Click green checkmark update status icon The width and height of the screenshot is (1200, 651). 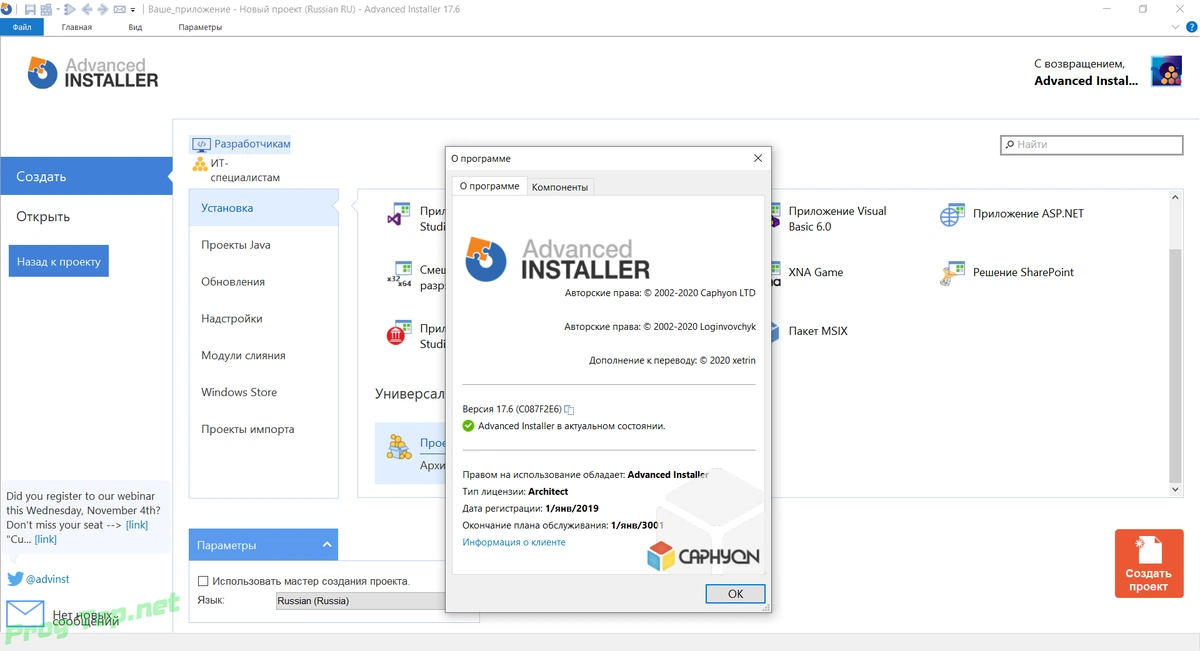pos(468,426)
